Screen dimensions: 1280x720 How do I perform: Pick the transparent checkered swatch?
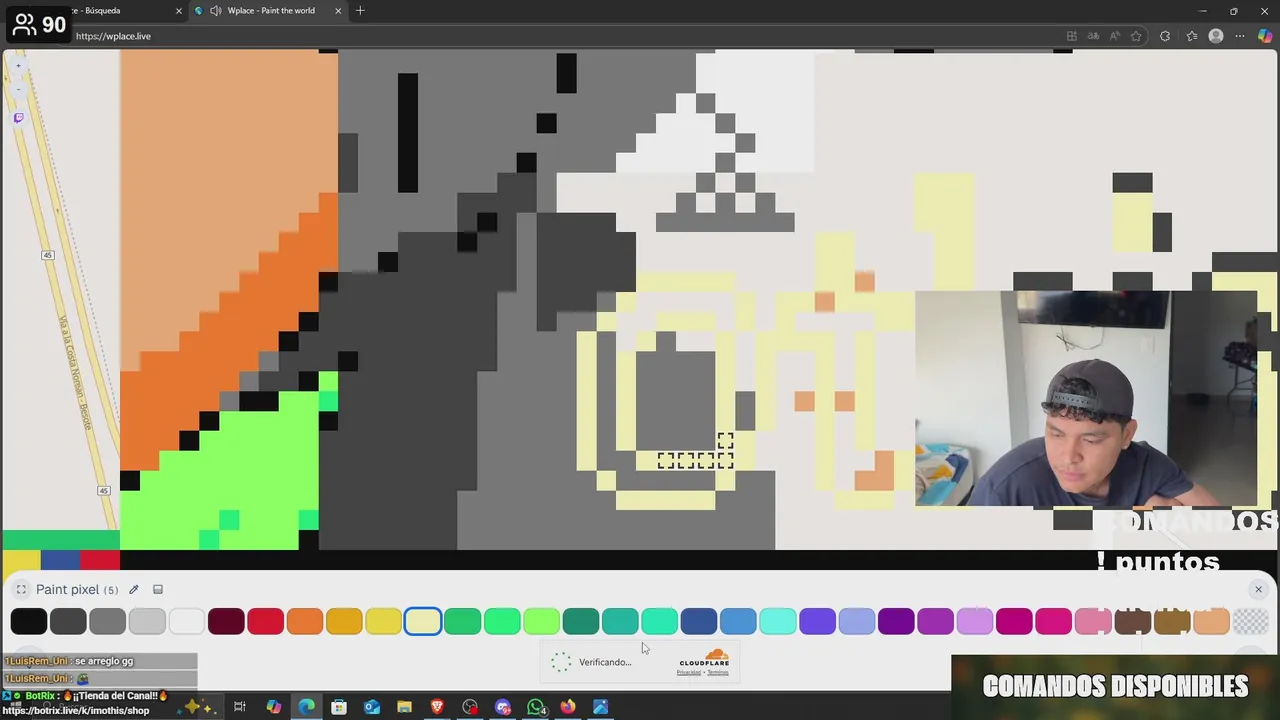point(1250,621)
